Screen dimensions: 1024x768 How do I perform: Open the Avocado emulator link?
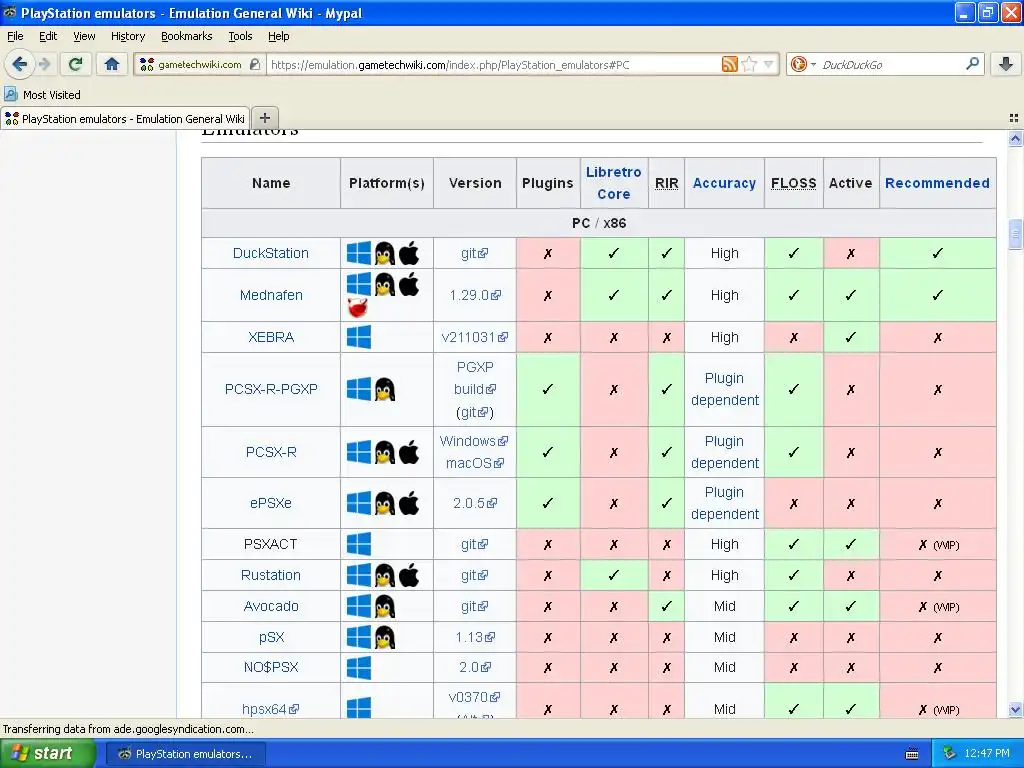(x=271, y=606)
